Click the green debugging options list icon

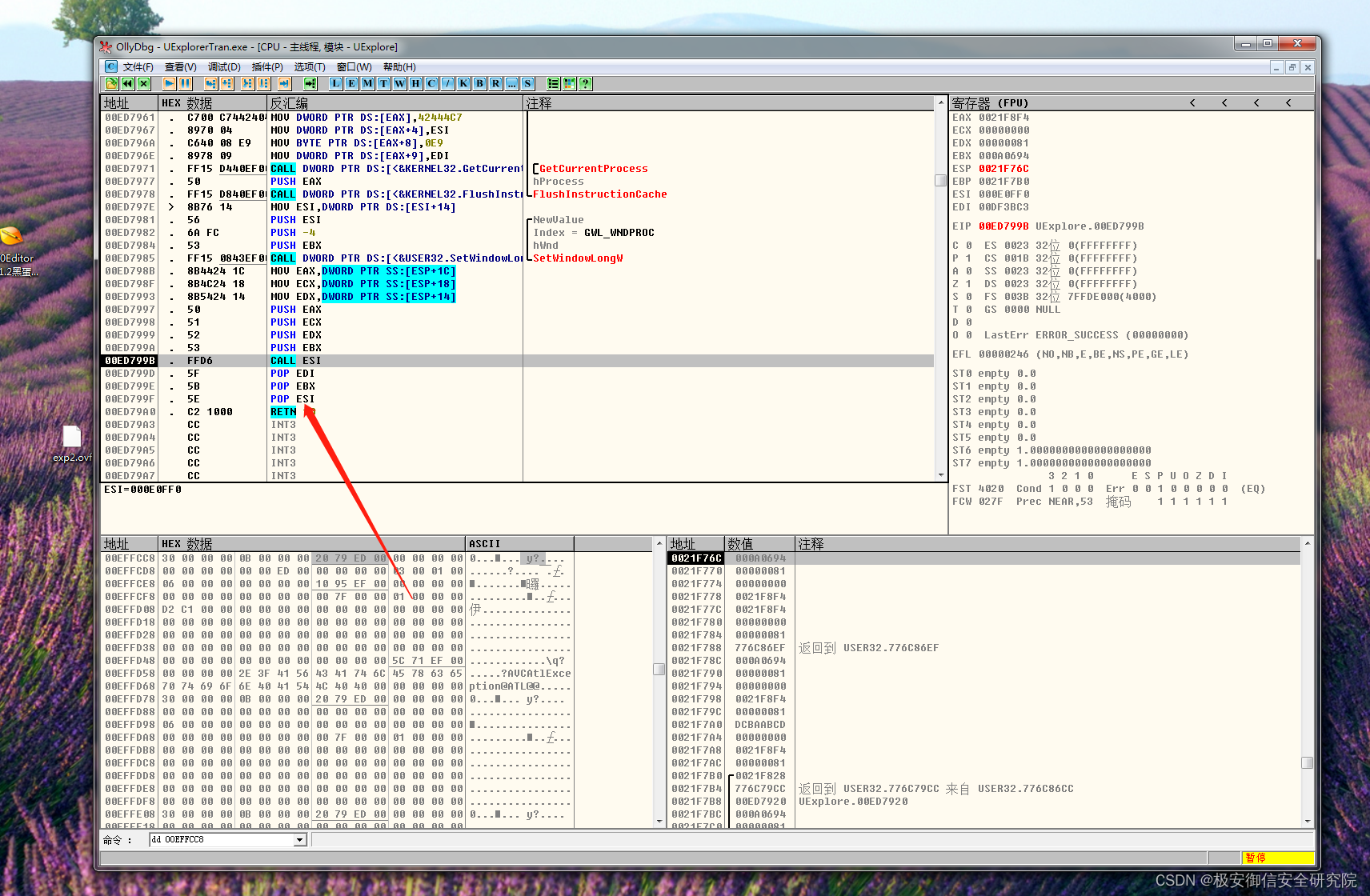[554, 83]
